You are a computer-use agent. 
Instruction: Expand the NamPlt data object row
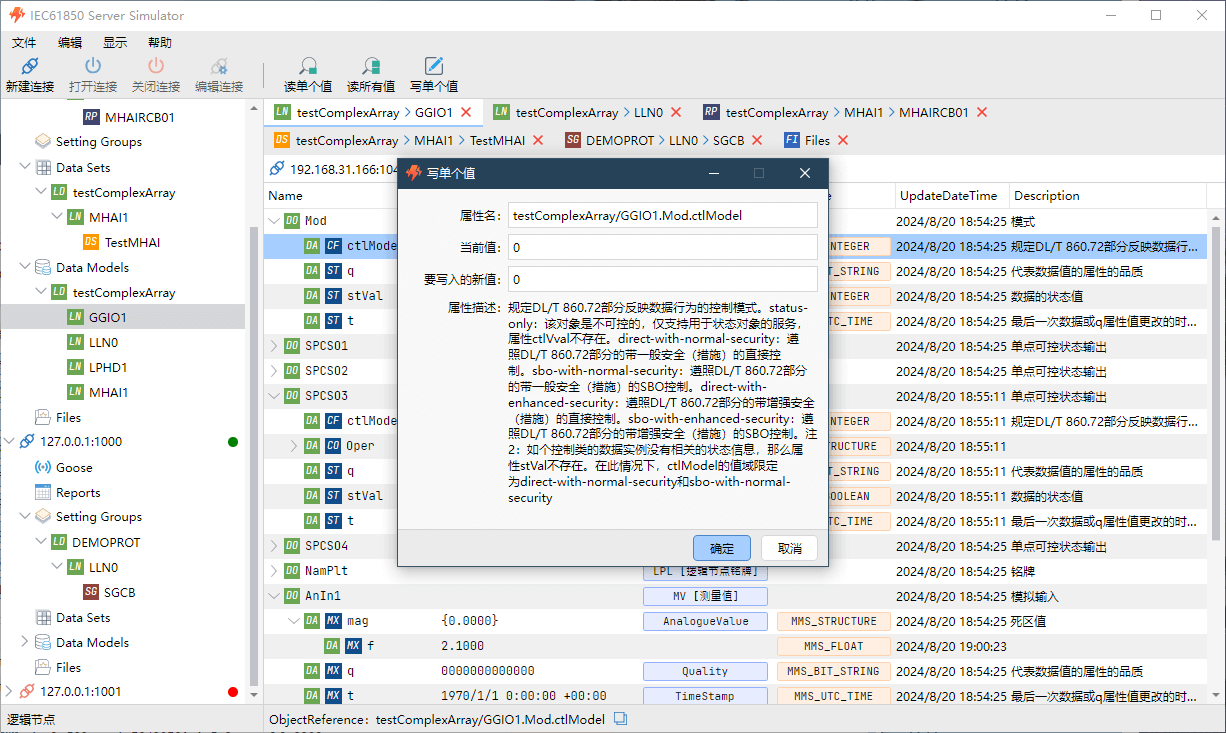point(276,571)
